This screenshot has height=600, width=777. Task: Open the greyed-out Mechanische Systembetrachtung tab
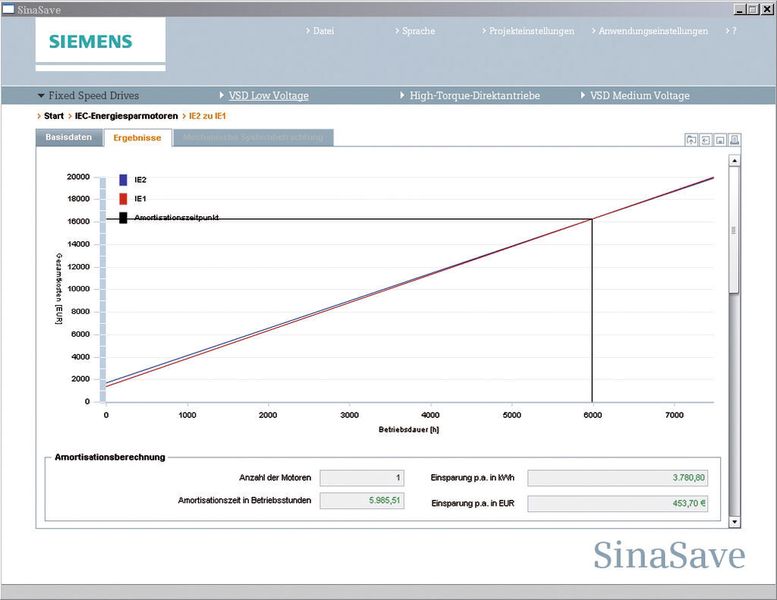click(x=253, y=137)
